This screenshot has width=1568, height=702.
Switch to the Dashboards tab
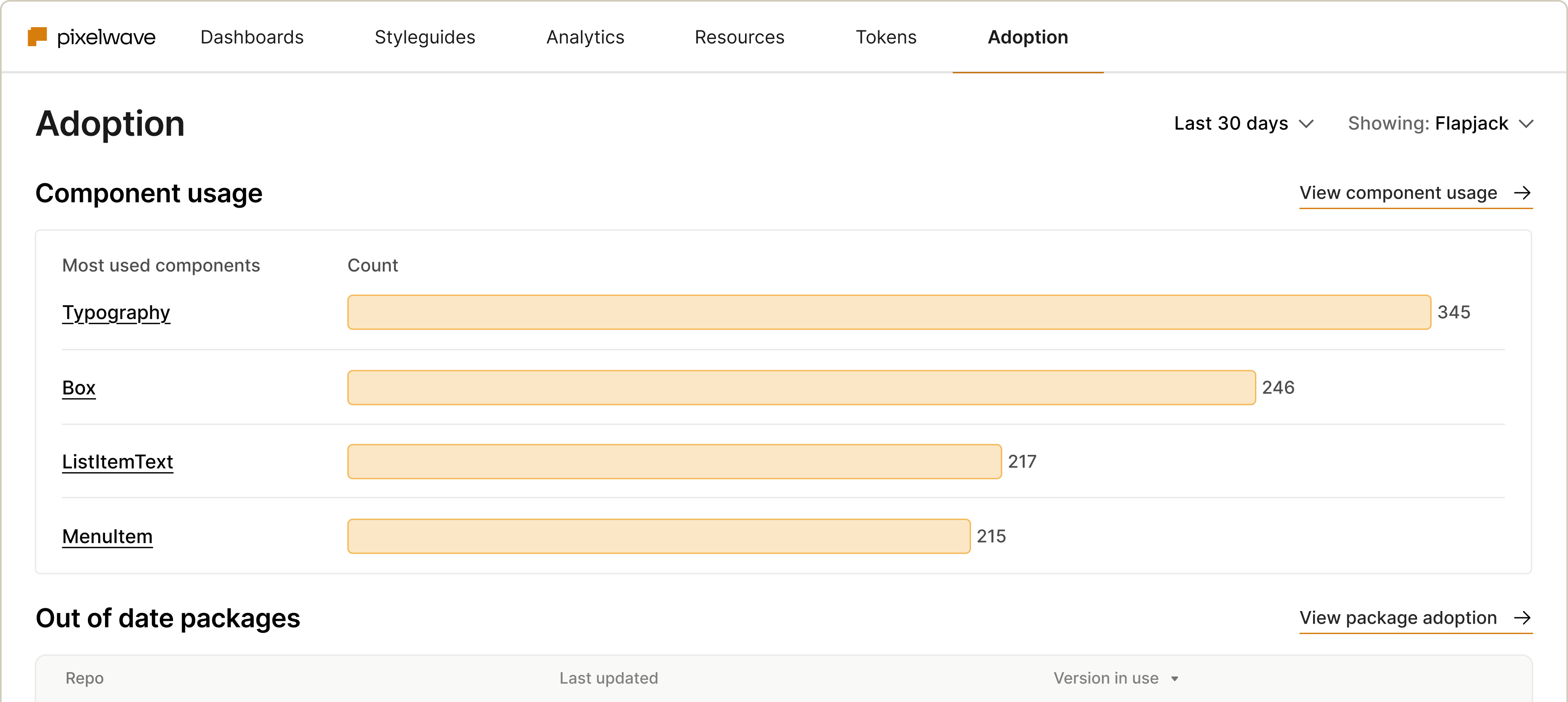point(251,37)
